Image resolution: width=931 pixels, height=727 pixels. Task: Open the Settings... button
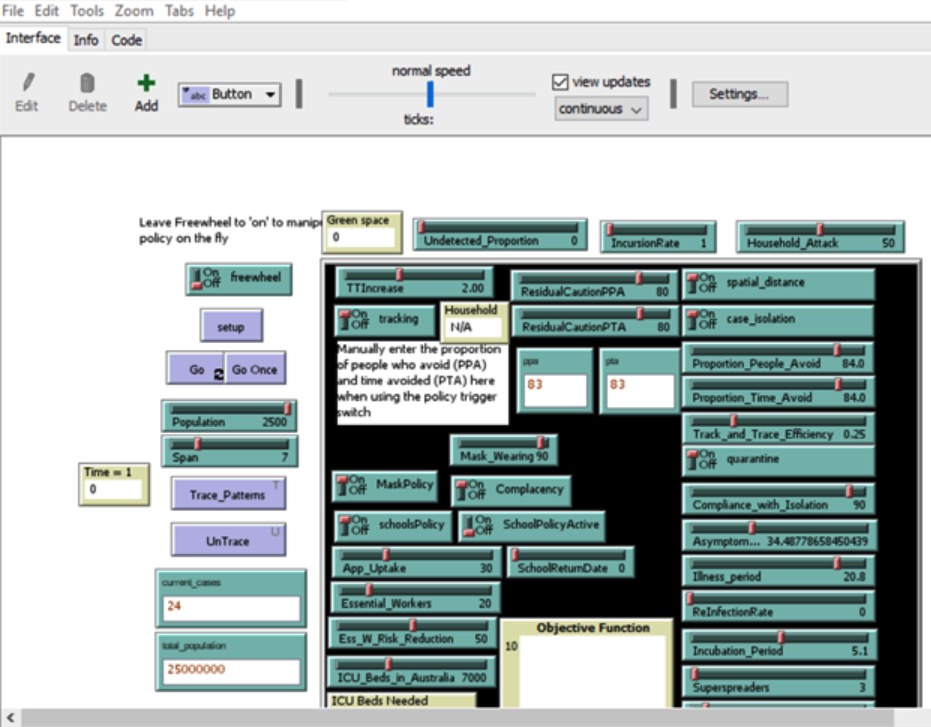(739, 94)
